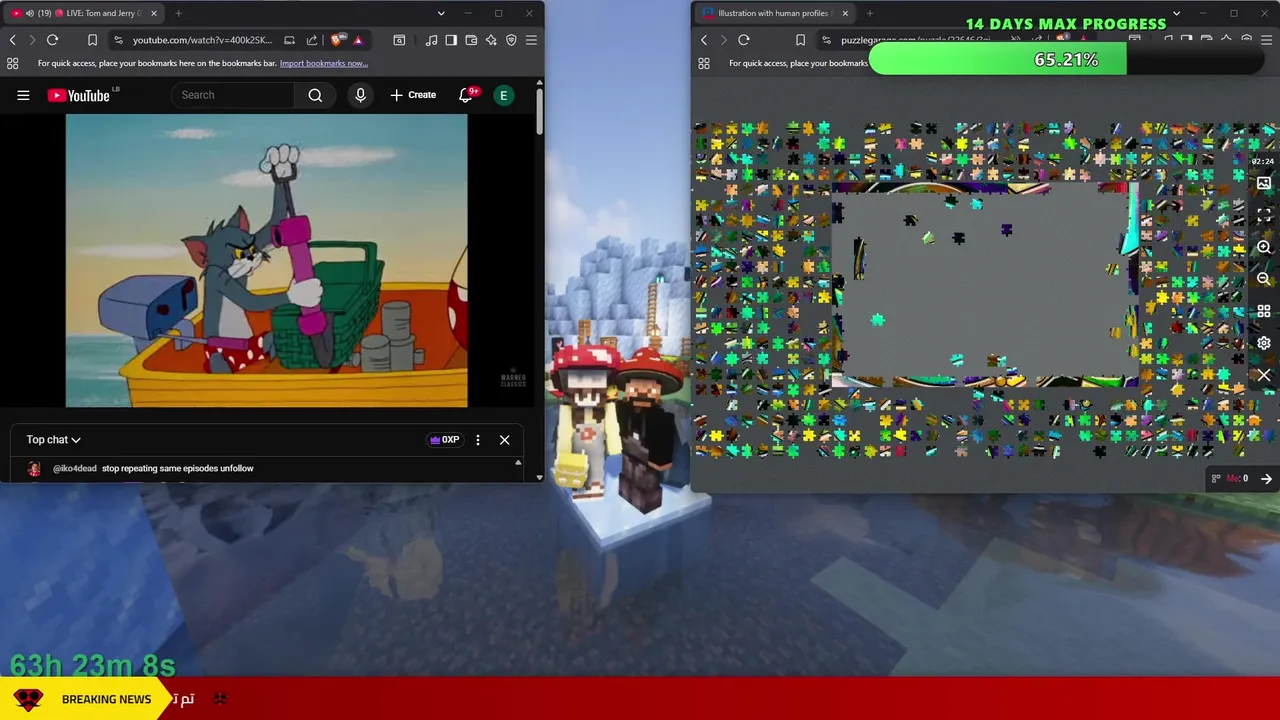Click the 02:24 puzzle timer
The height and width of the screenshot is (720, 1280).
pyautogui.click(x=1263, y=161)
